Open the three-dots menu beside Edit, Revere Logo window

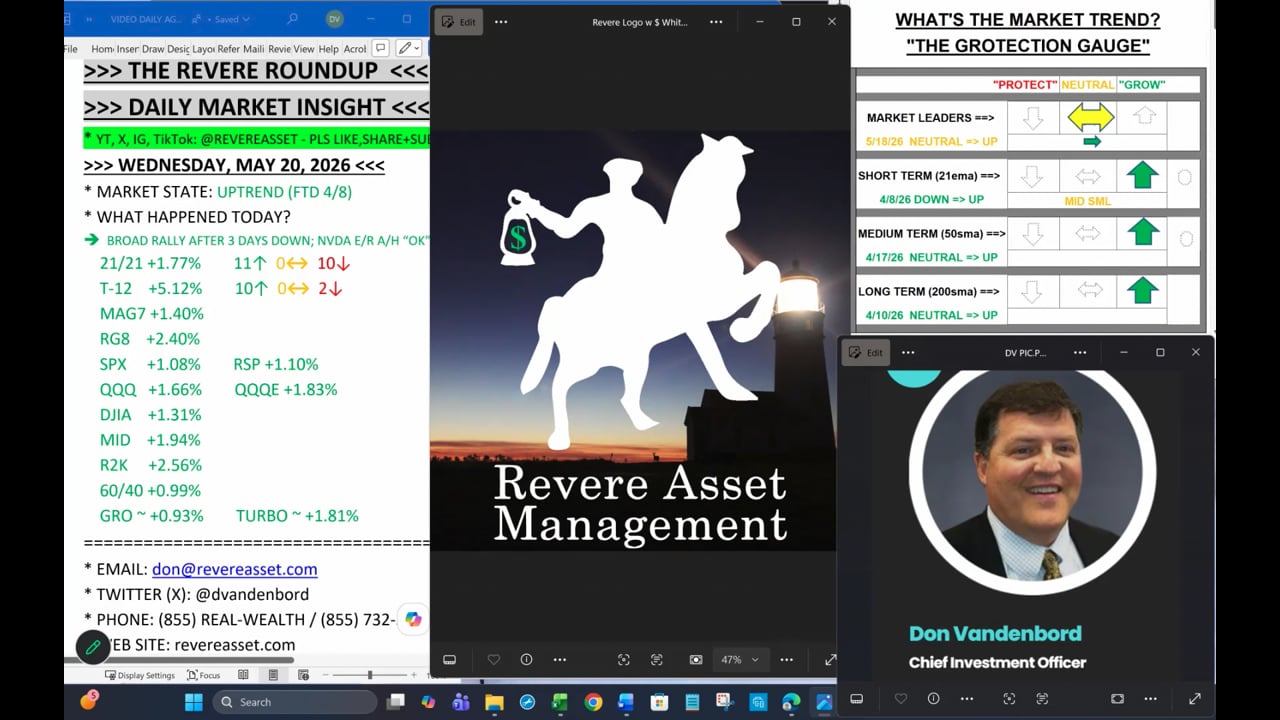coord(501,21)
